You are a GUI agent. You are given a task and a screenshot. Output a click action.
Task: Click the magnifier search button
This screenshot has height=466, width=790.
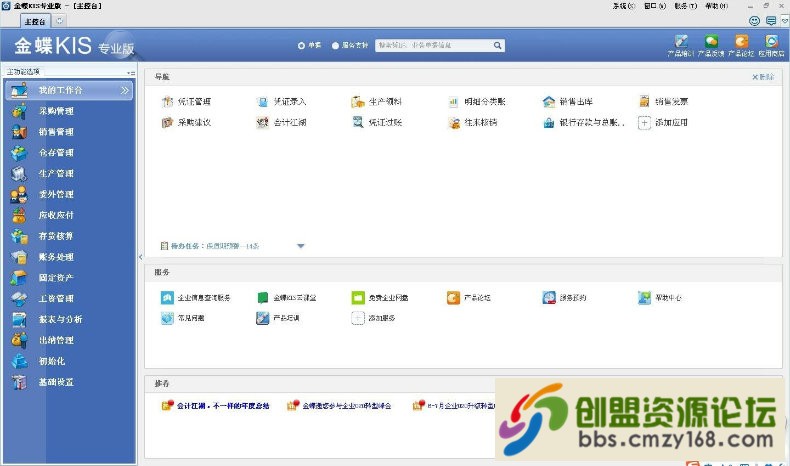pyautogui.click(x=497, y=45)
